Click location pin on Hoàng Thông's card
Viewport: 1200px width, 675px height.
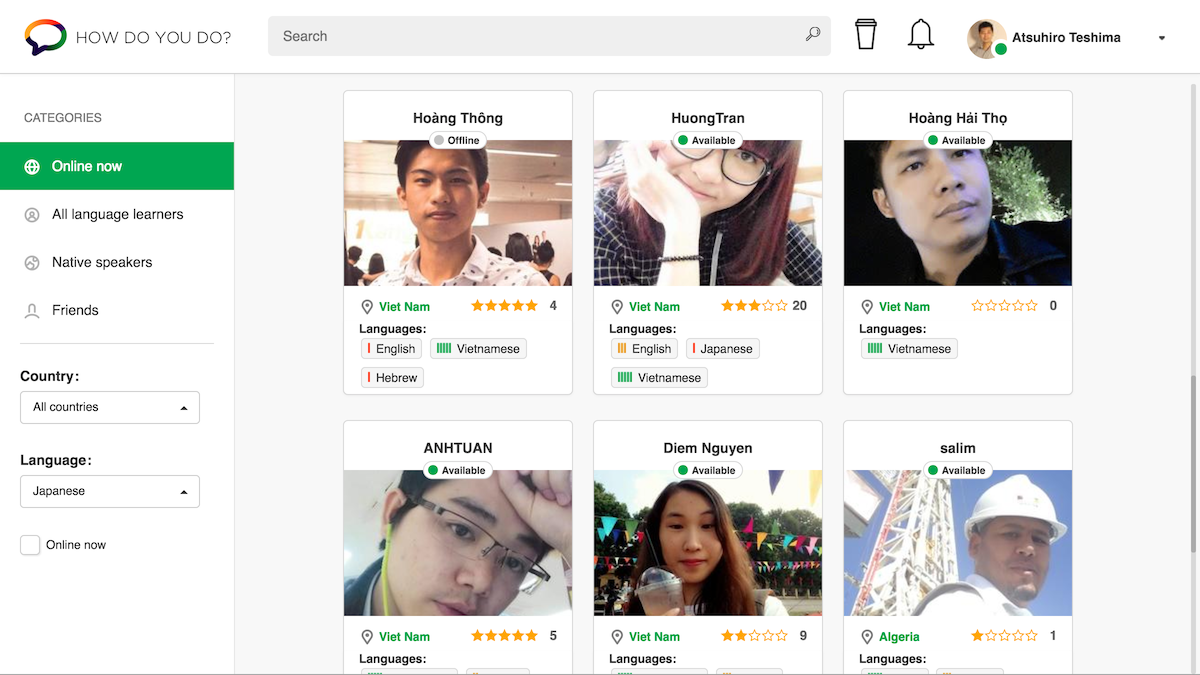[367, 307]
